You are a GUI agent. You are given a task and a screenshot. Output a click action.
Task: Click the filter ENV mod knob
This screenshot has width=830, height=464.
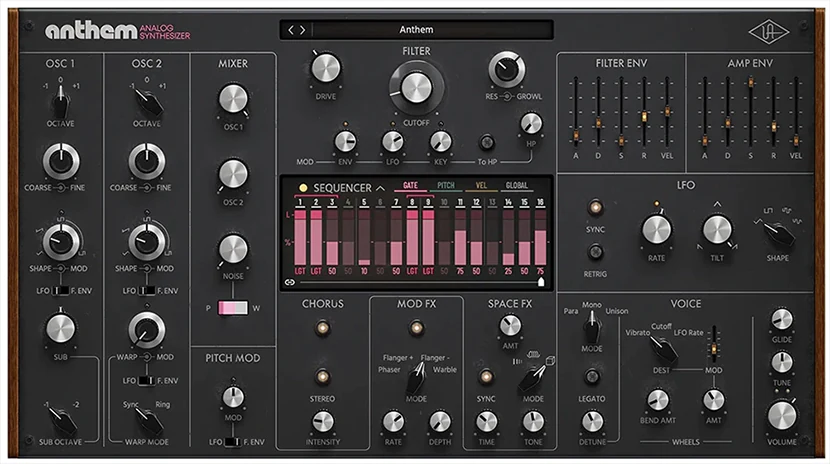pyautogui.click(x=345, y=142)
